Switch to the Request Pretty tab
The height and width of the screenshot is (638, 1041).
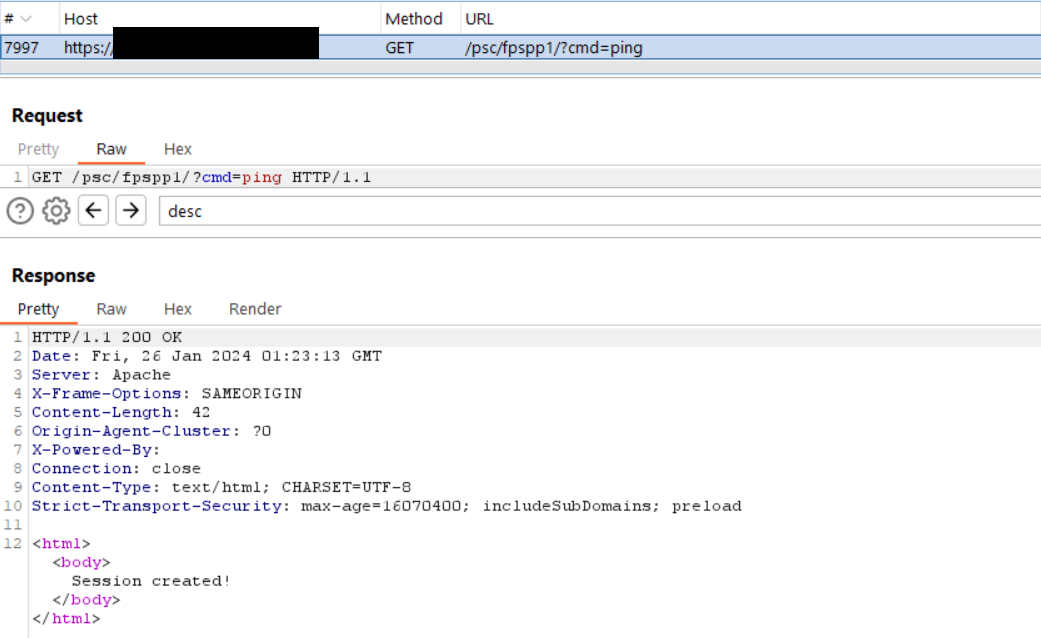point(38,148)
